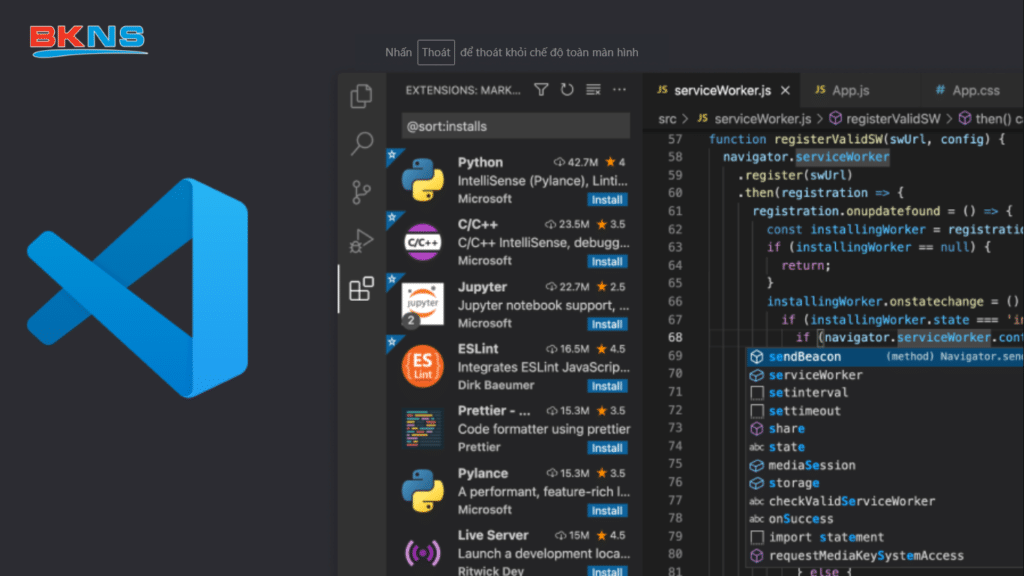
Task: Click the filter icon in the Extensions panel
Action: 540,89
